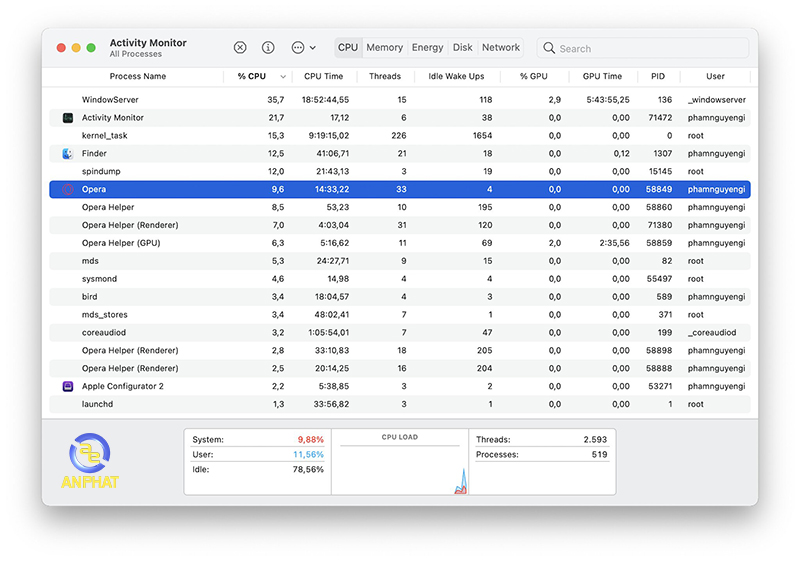
Task: Select Opera Helper (Renderer) with PID 58898
Action: point(130,350)
